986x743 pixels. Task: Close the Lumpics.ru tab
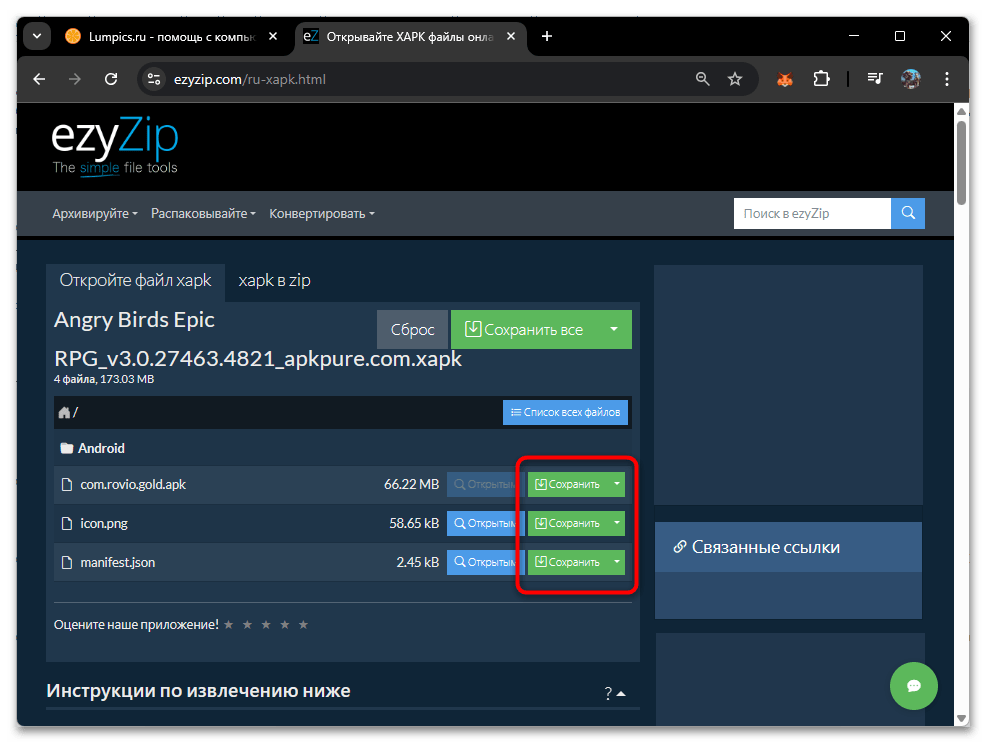click(x=273, y=36)
